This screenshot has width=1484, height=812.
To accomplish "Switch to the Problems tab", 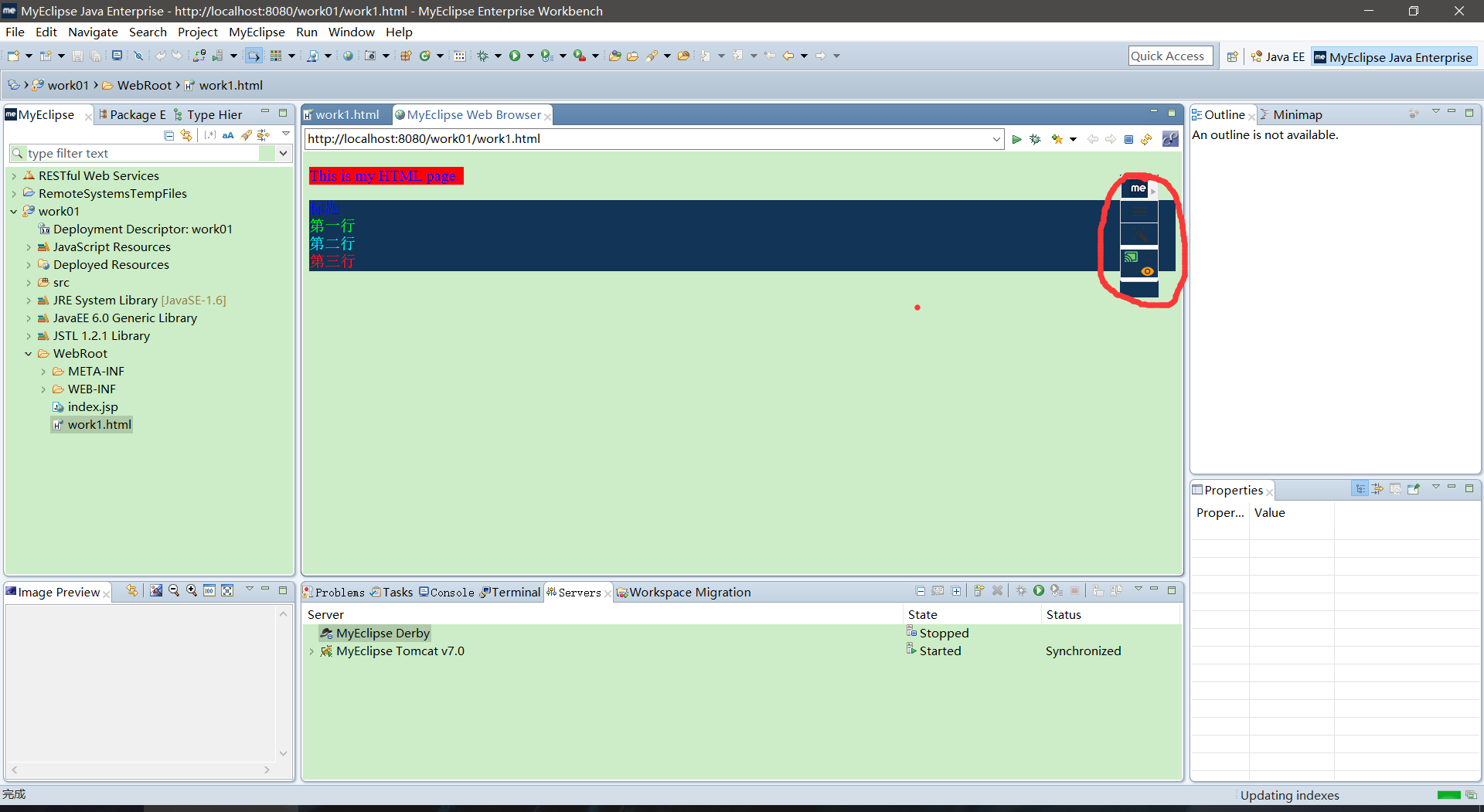I will click(x=333, y=592).
